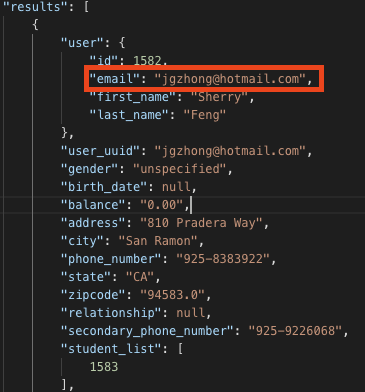This screenshot has width=365, height=392.
Task: Click the opening bracket after "results"
Action: (86, 7)
